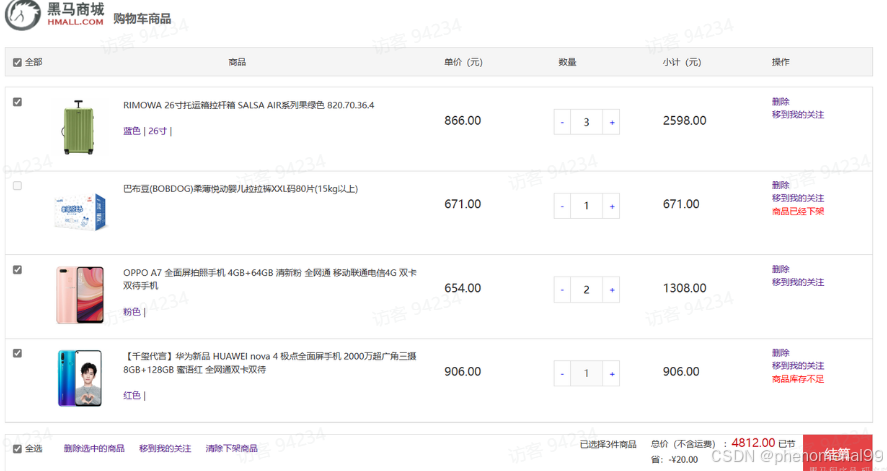Click bottom bar 移到我的关注 link
Image resolution: width=887 pixels, height=471 pixels.
point(165,448)
